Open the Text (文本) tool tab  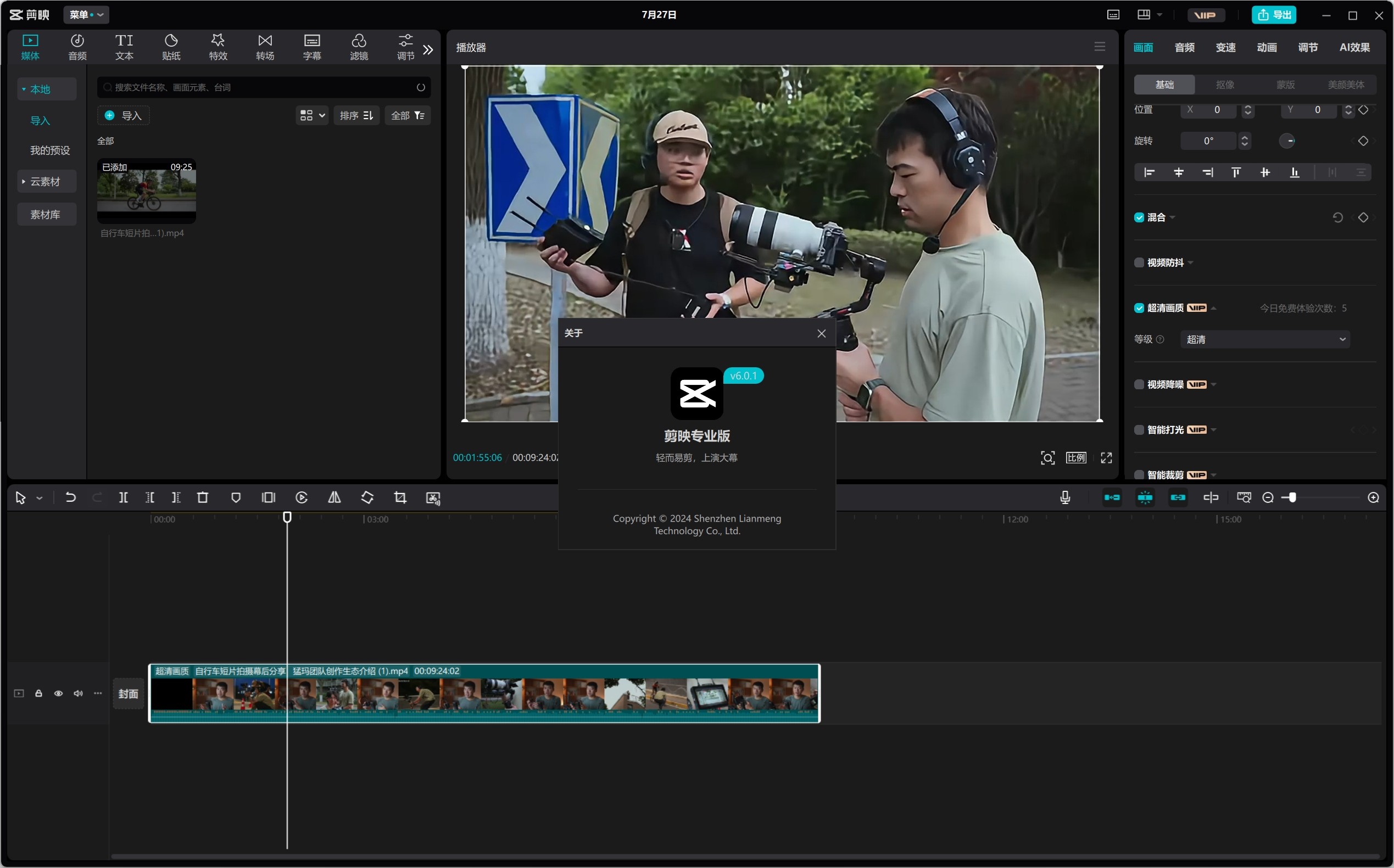click(124, 47)
